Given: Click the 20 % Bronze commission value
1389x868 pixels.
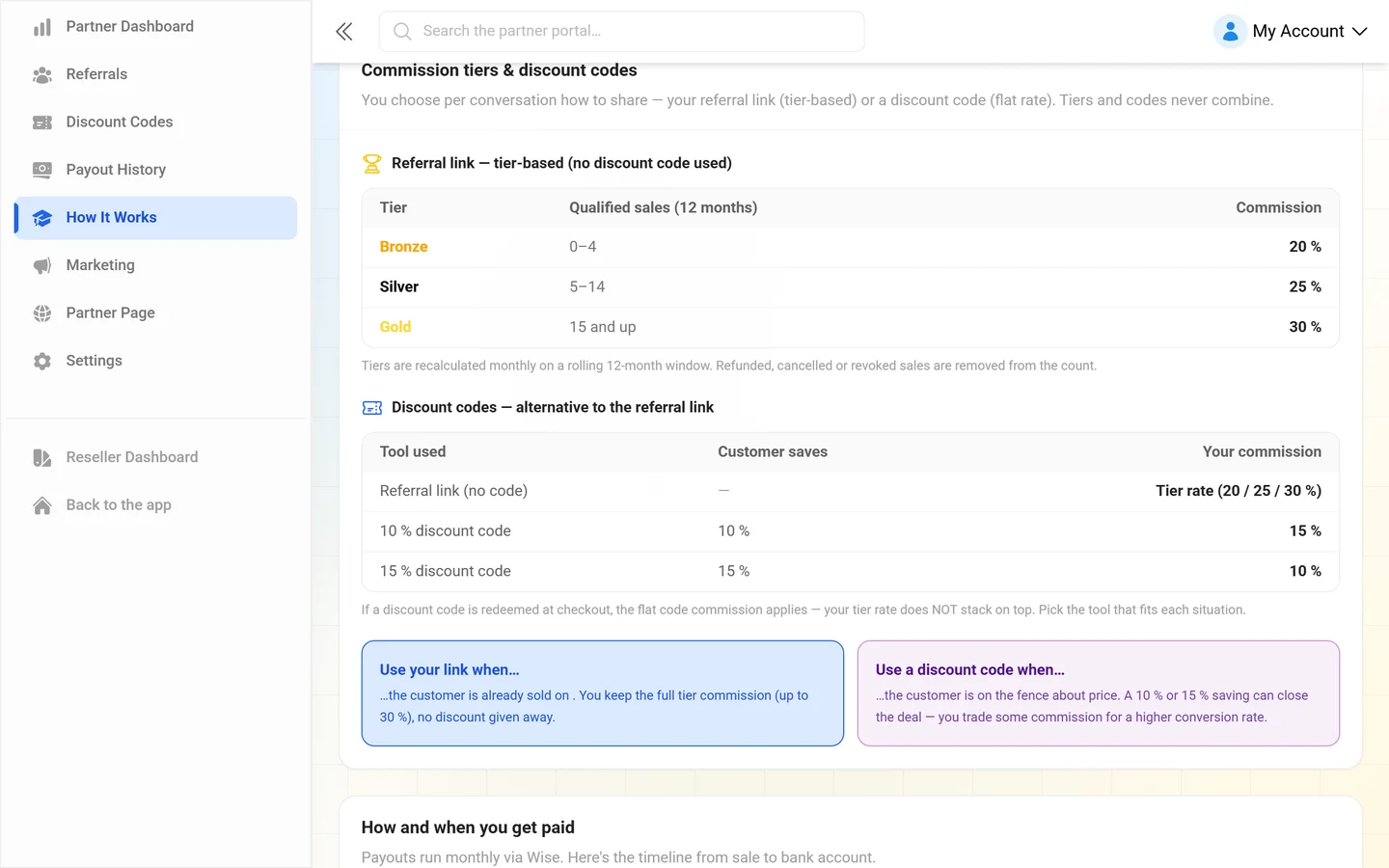Looking at the screenshot, I should coord(1305,247).
